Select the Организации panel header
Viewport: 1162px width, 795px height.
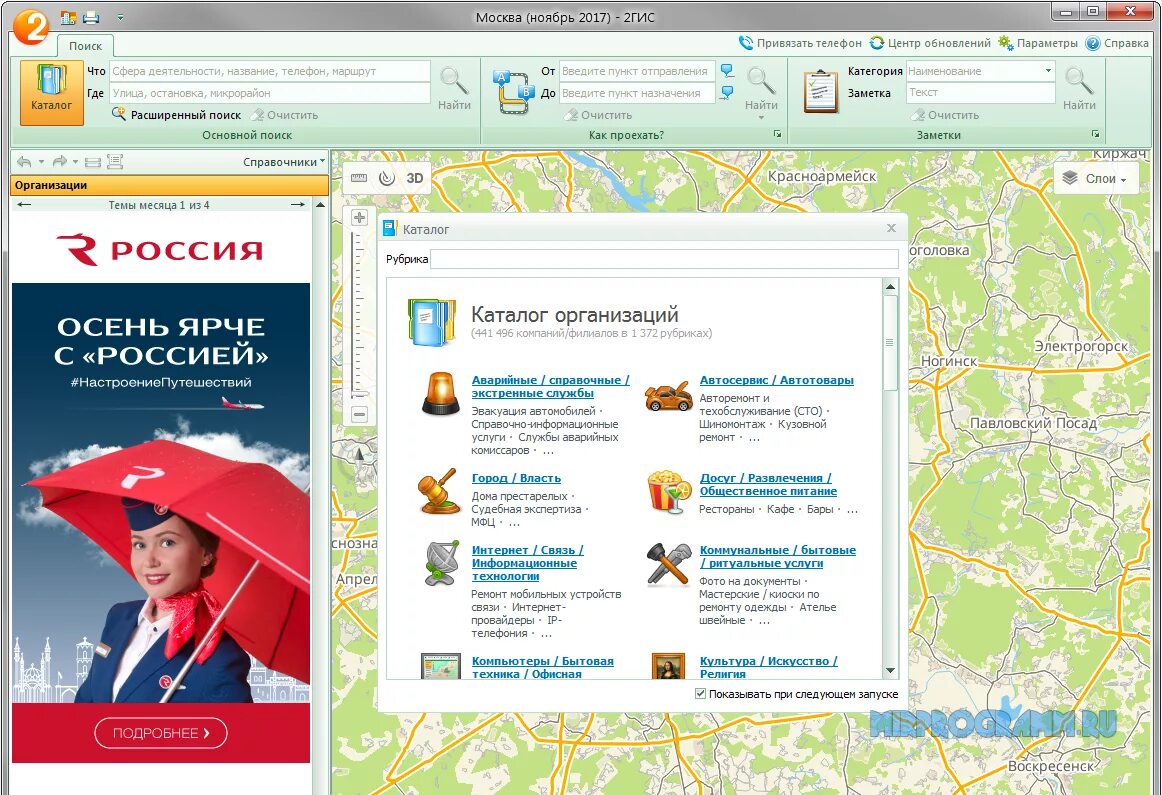pos(170,185)
